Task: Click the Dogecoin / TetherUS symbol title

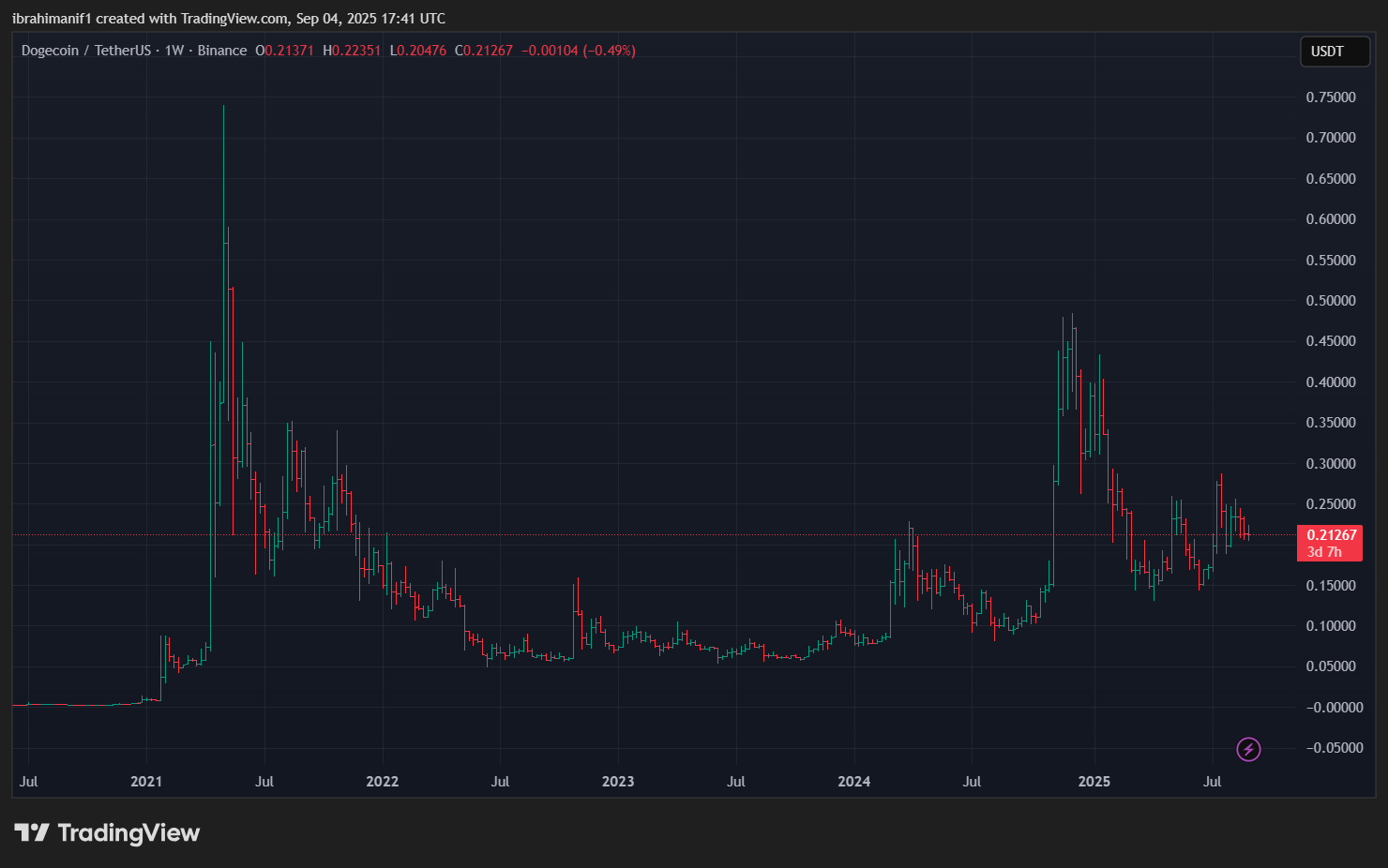Action: point(85,51)
